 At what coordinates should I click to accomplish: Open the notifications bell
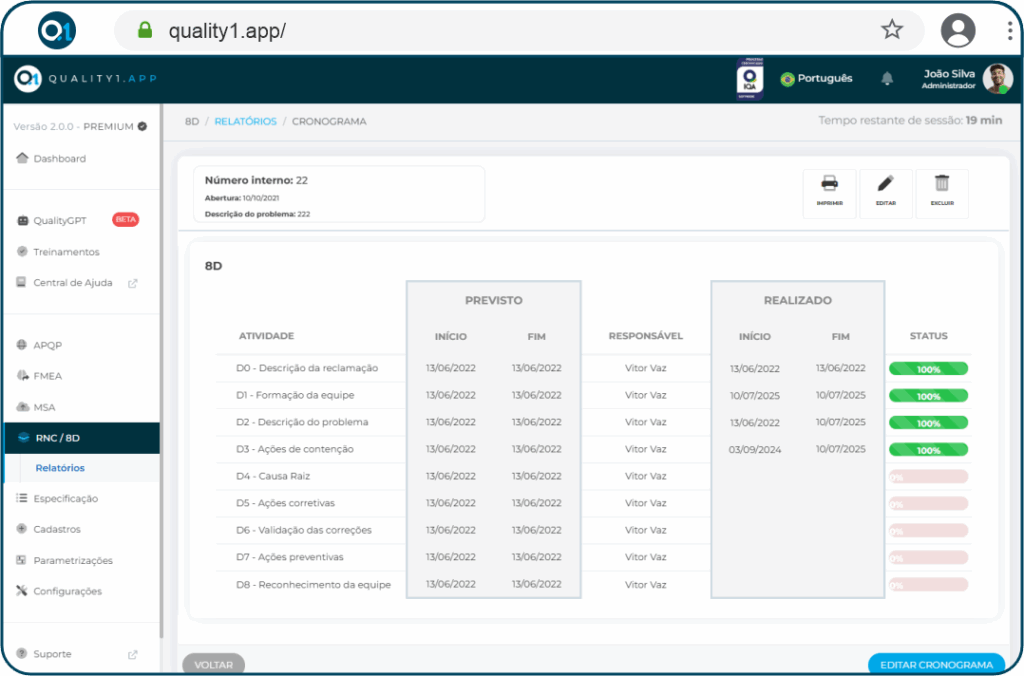tap(886, 79)
